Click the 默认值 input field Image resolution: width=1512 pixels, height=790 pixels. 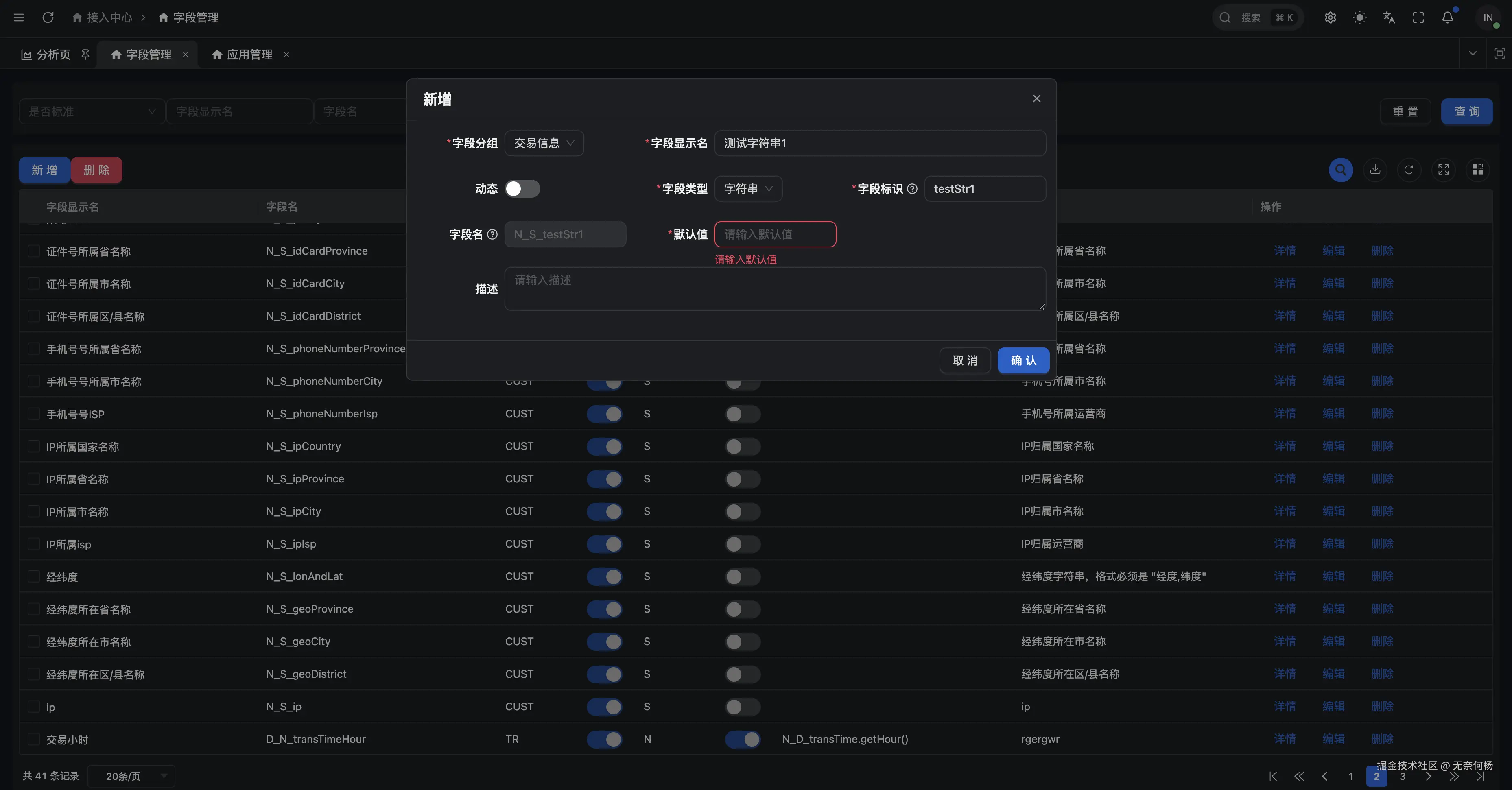(x=775, y=234)
